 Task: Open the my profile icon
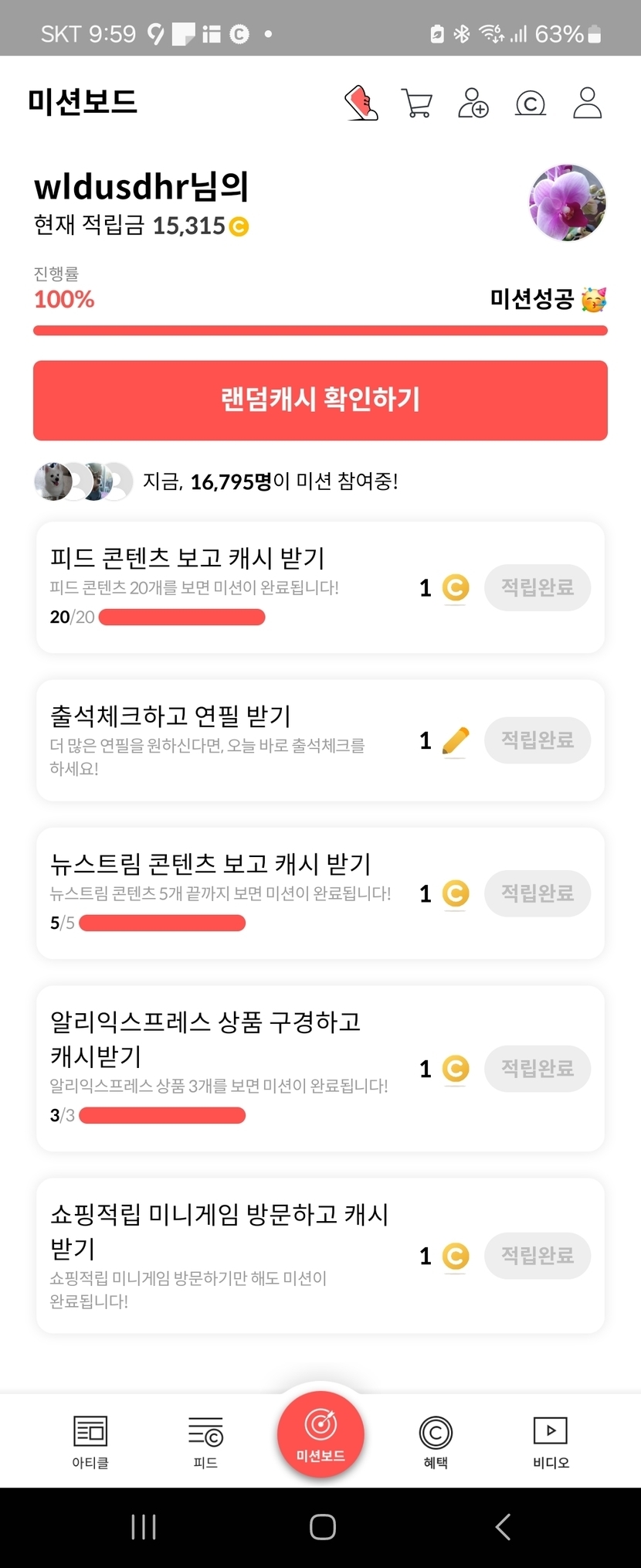587,103
